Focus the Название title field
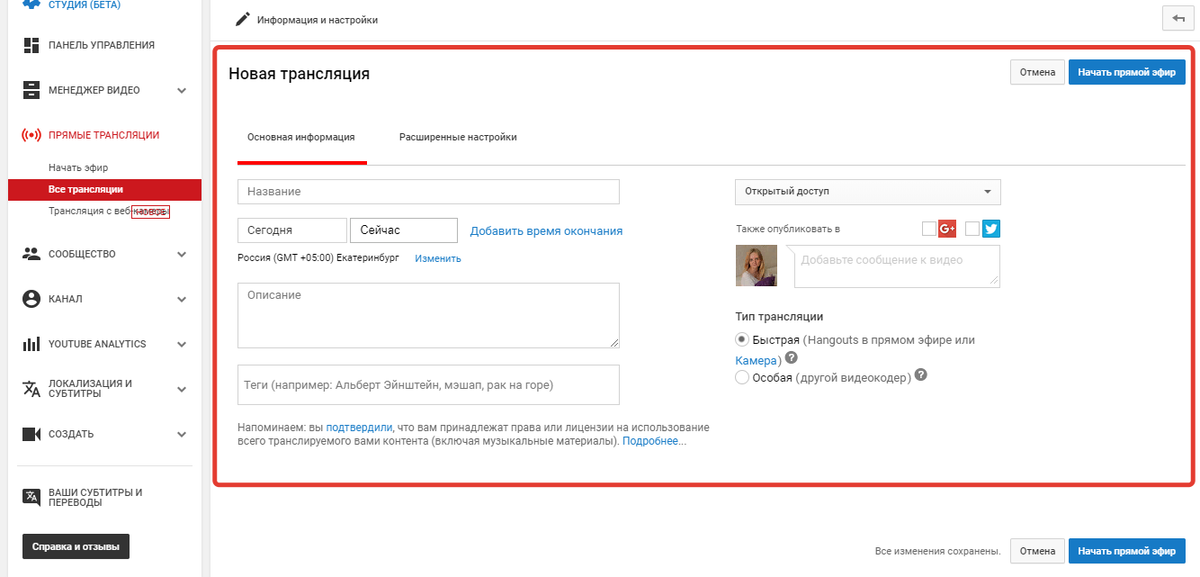1200x577 pixels. coord(428,191)
